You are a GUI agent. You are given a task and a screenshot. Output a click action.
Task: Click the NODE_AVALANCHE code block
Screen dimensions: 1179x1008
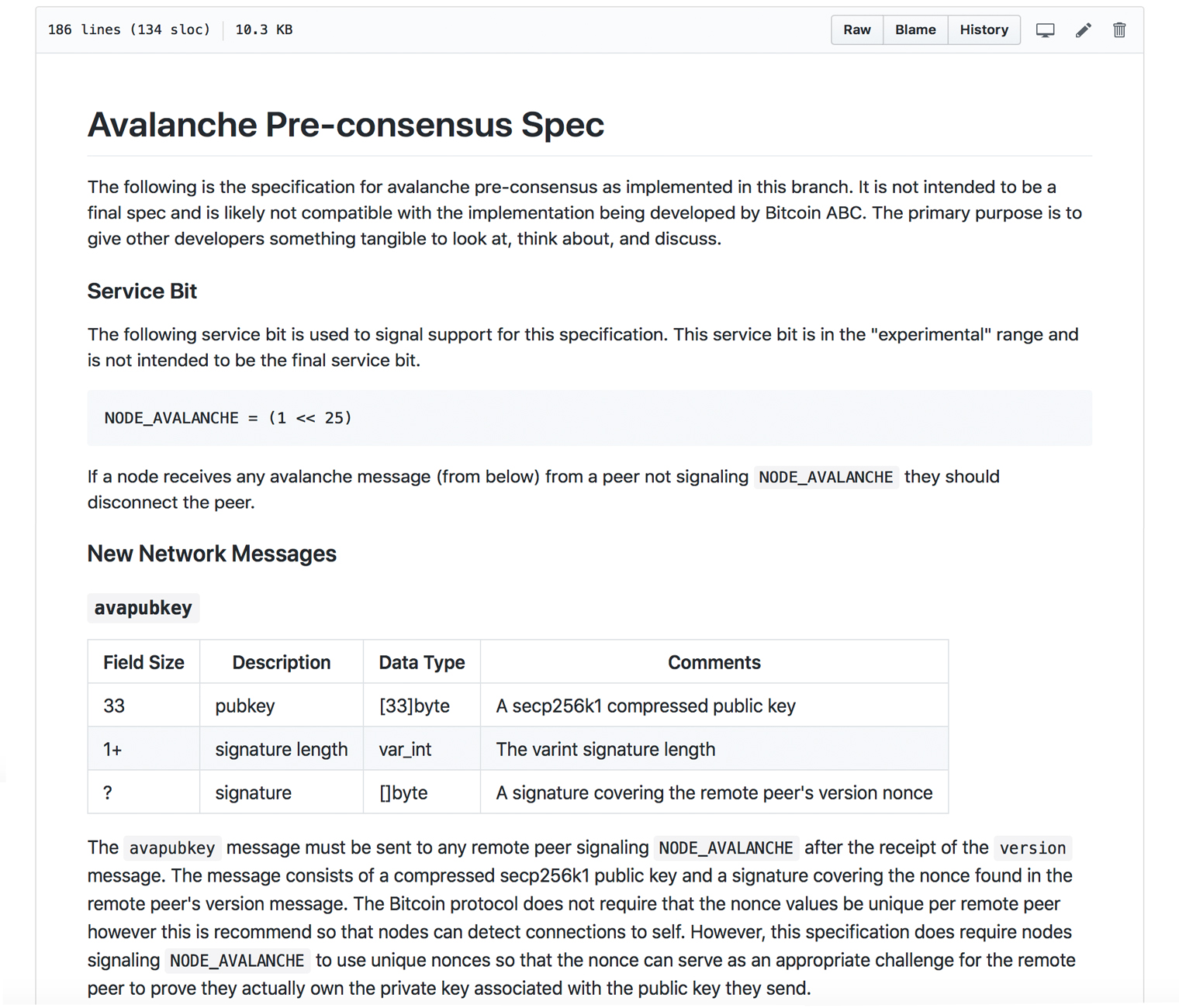point(228,418)
